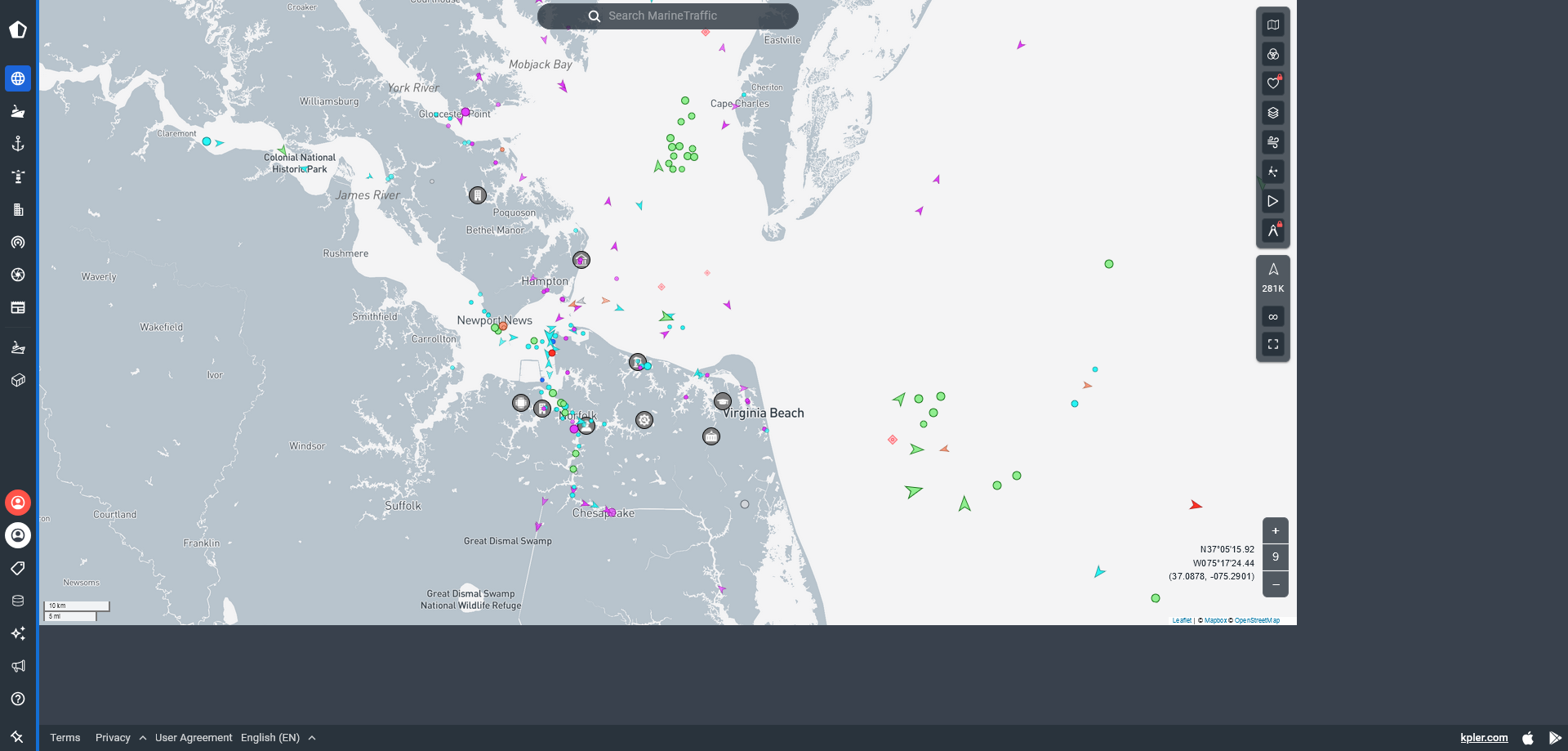This screenshot has width=1568, height=751.
Task: Zoom out with the minus button
Action: (x=1276, y=584)
